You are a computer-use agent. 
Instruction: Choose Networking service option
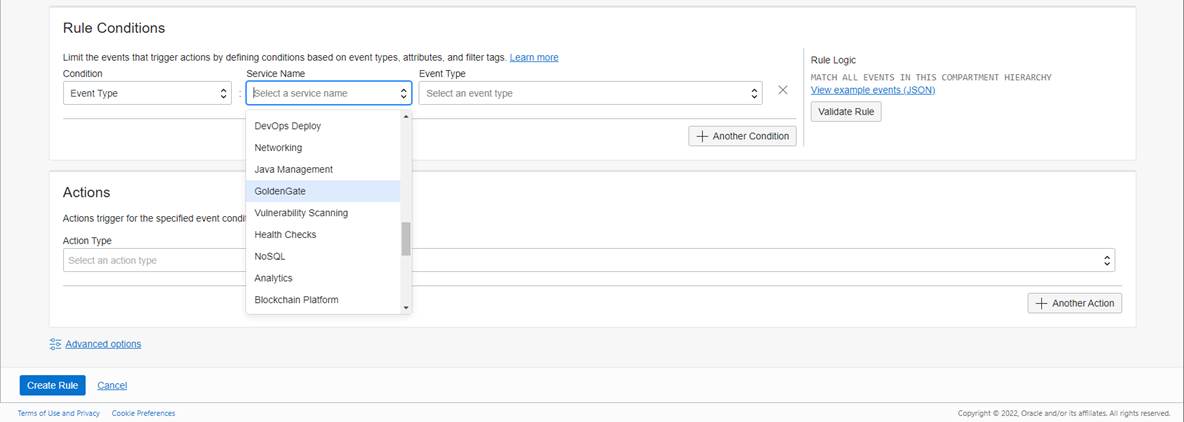(x=278, y=148)
